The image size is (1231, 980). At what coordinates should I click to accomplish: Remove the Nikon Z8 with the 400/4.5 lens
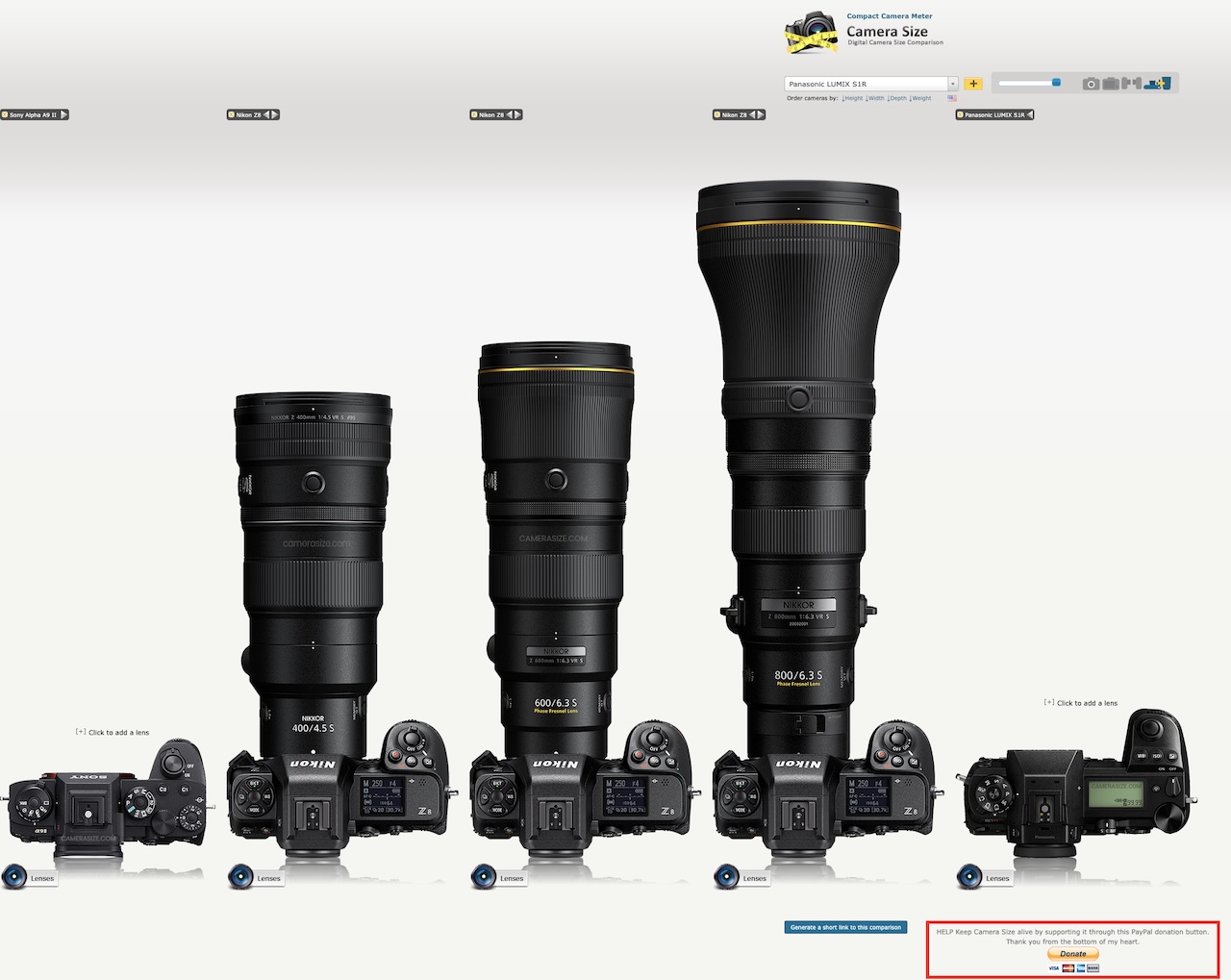point(231,114)
